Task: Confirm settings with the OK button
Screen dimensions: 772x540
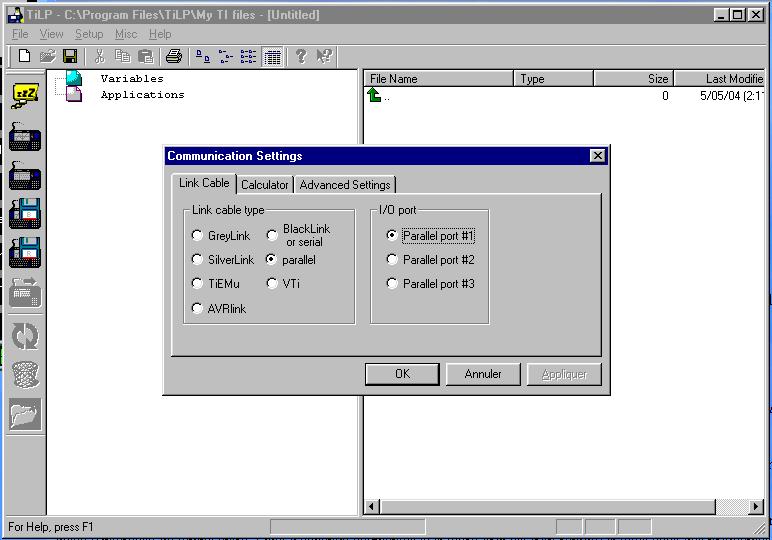Action: click(x=402, y=374)
